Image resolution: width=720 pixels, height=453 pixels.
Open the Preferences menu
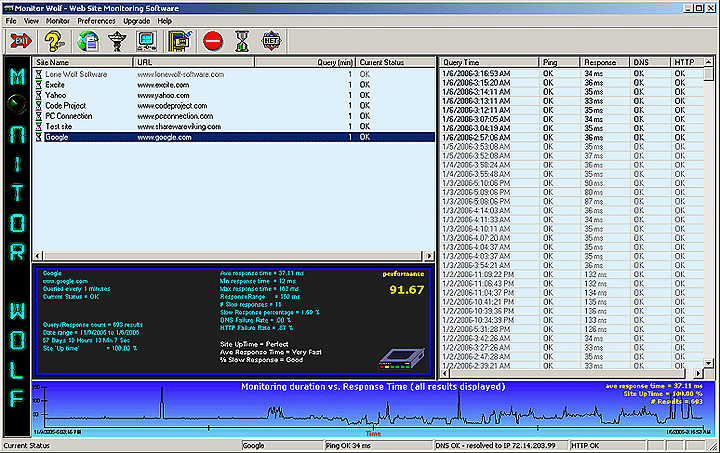tap(96, 21)
